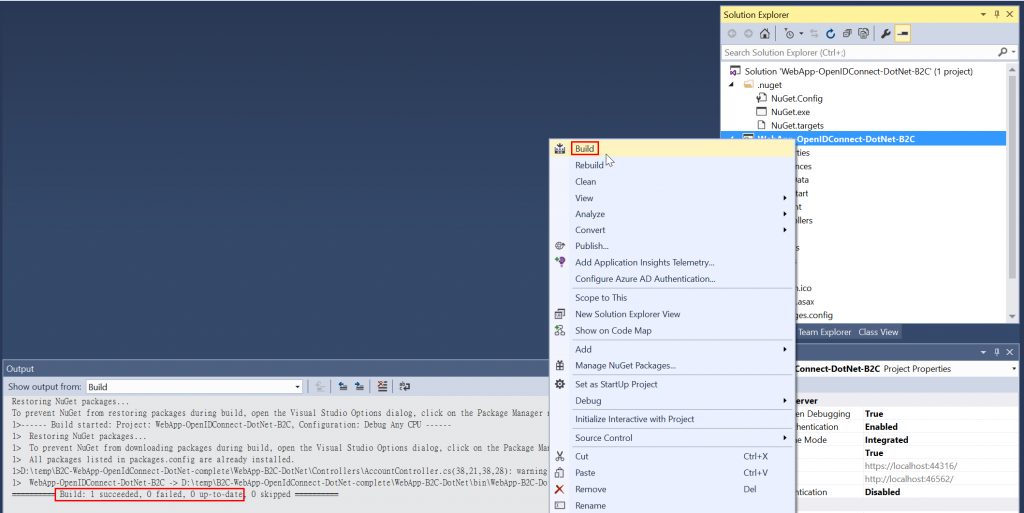Click the Cut scissors icon
This screenshot has height=513, width=1024.
[x=560, y=456]
